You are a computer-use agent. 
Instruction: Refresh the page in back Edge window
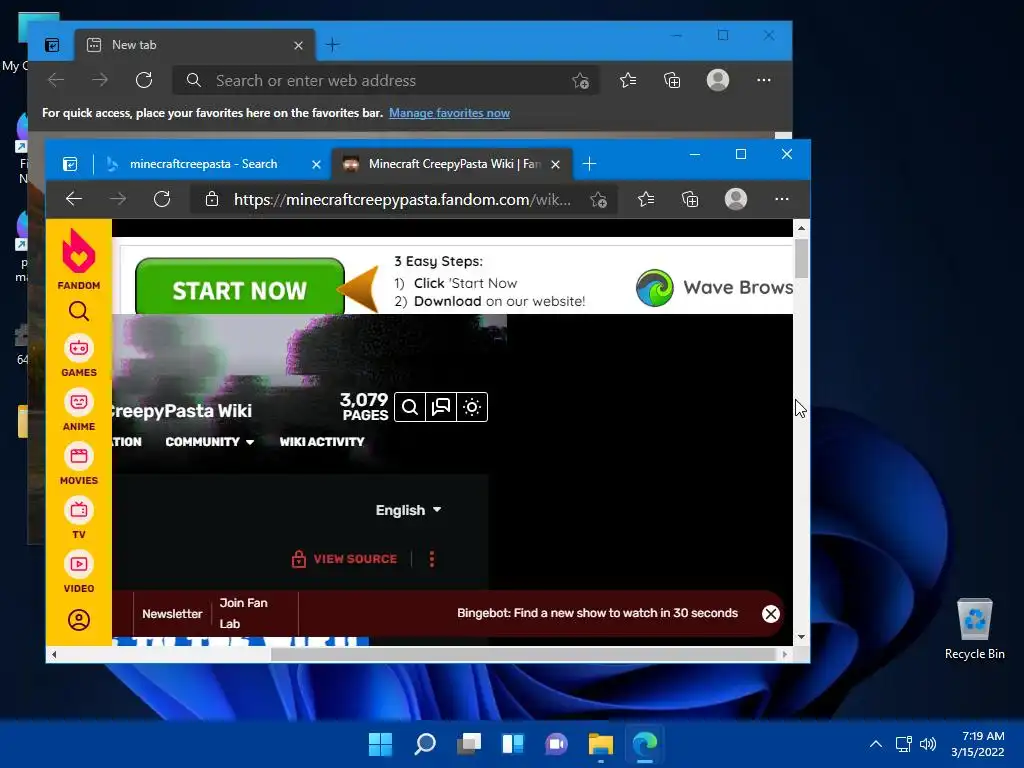tap(144, 80)
